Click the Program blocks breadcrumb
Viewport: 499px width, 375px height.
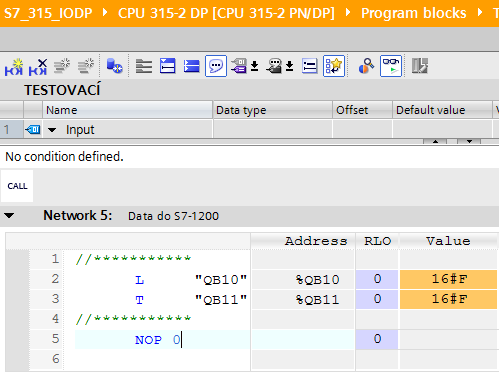tap(414, 13)
